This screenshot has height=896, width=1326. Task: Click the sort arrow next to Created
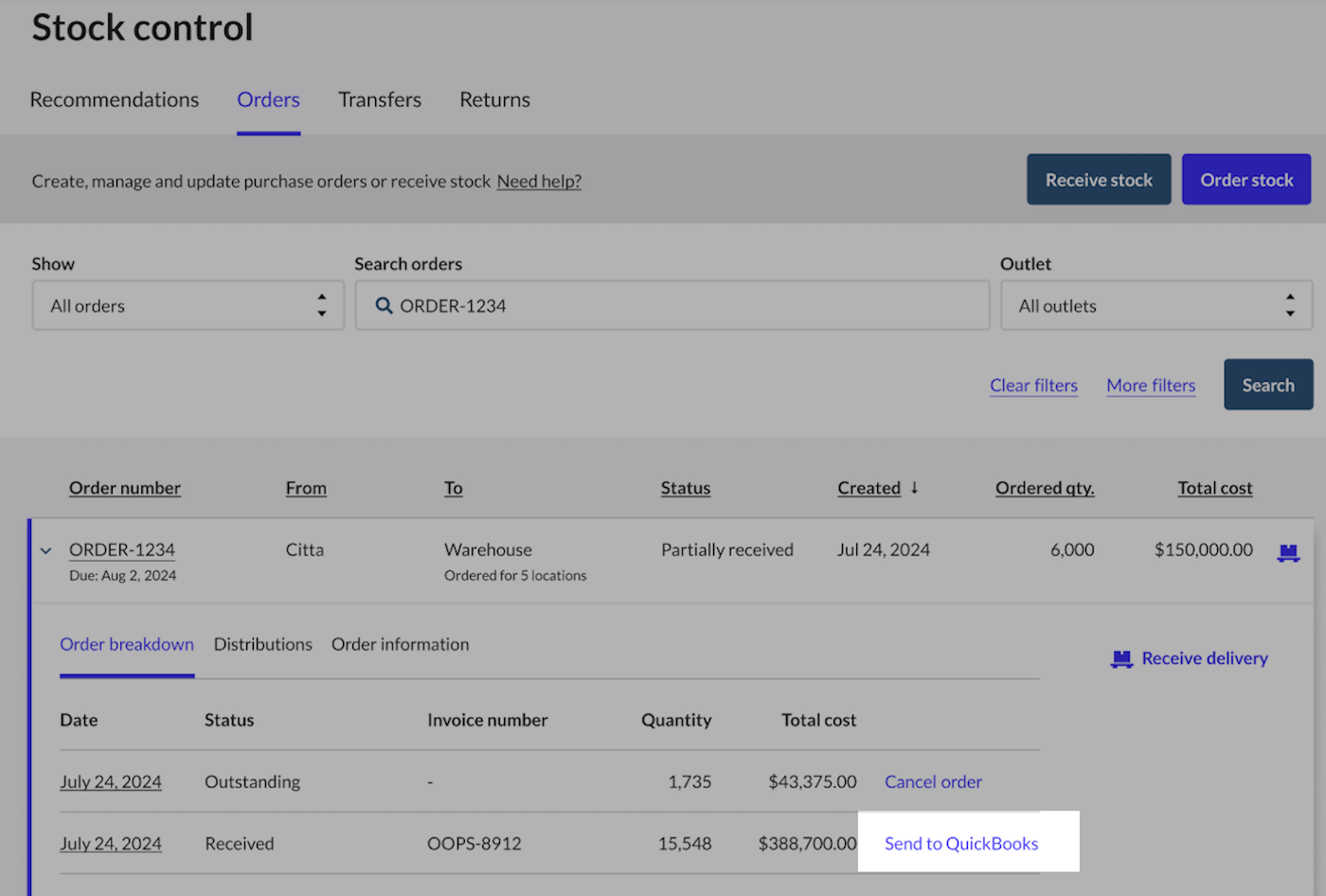pos(915,488)
